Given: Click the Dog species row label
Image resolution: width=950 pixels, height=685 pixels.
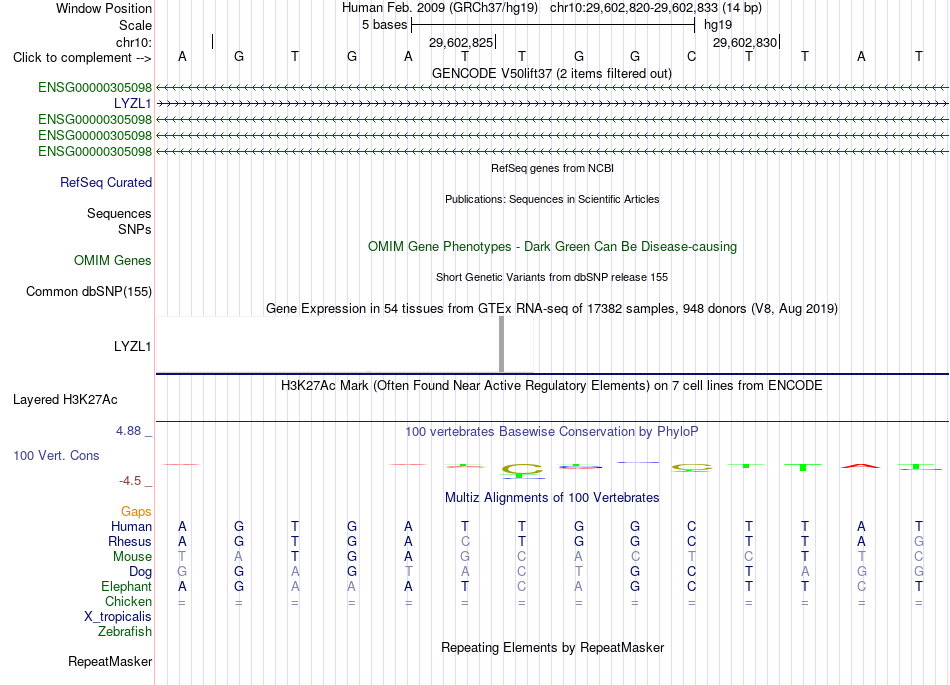Looking at the screenshot, I should click(141, 572).
